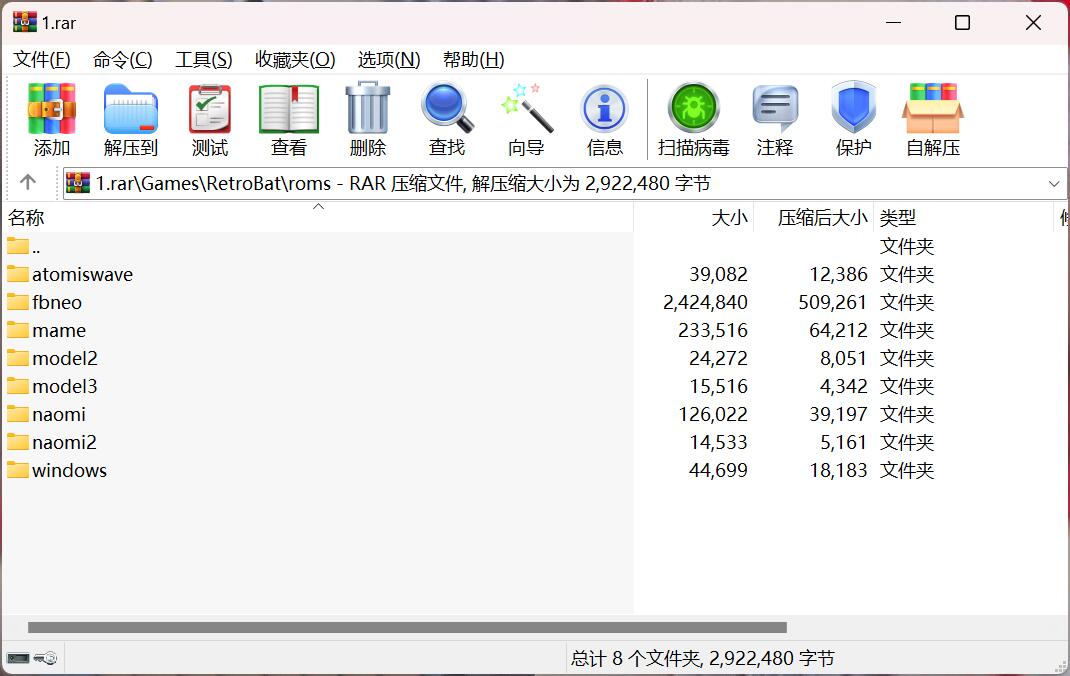
Task: Show archive Info (信息) icon
Action: (605, 120)
